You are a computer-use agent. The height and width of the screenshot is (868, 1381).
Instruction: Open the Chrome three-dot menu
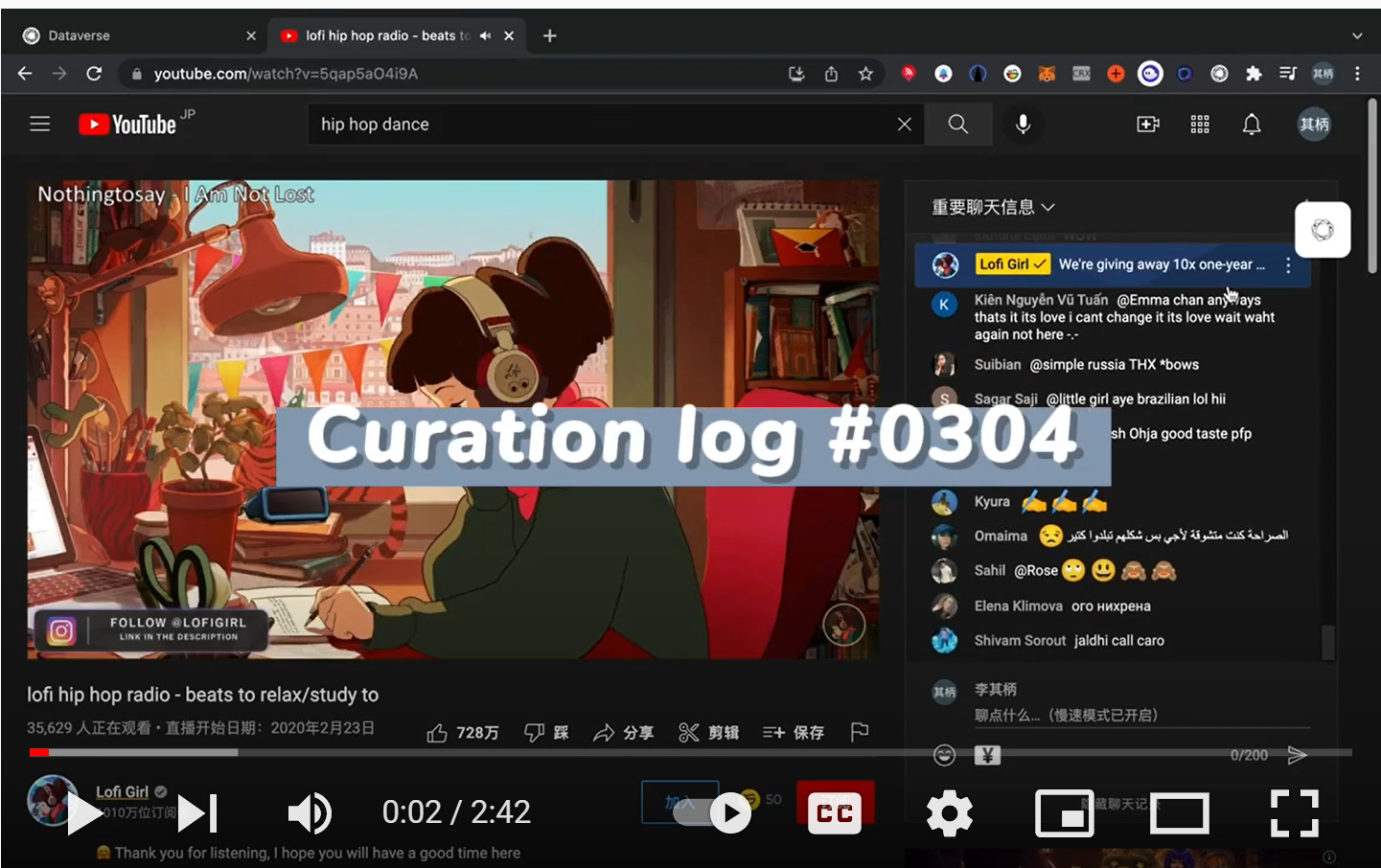click(1357, 74)
